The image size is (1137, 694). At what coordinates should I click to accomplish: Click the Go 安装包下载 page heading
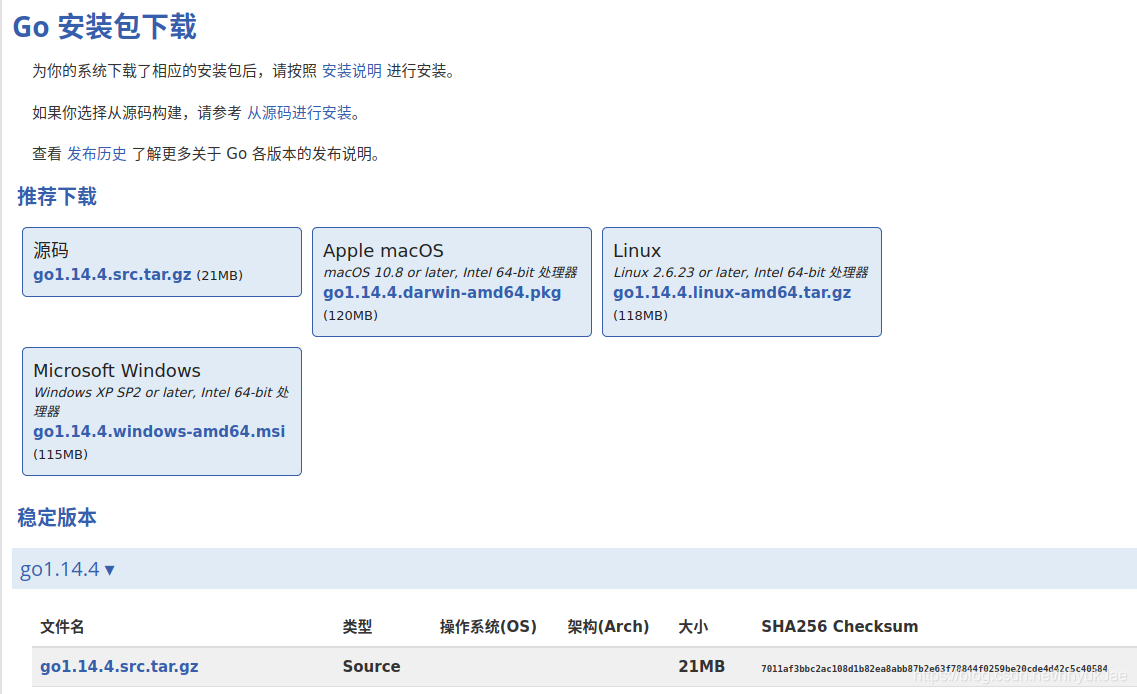pyautogui.click(x=105, y=27)
